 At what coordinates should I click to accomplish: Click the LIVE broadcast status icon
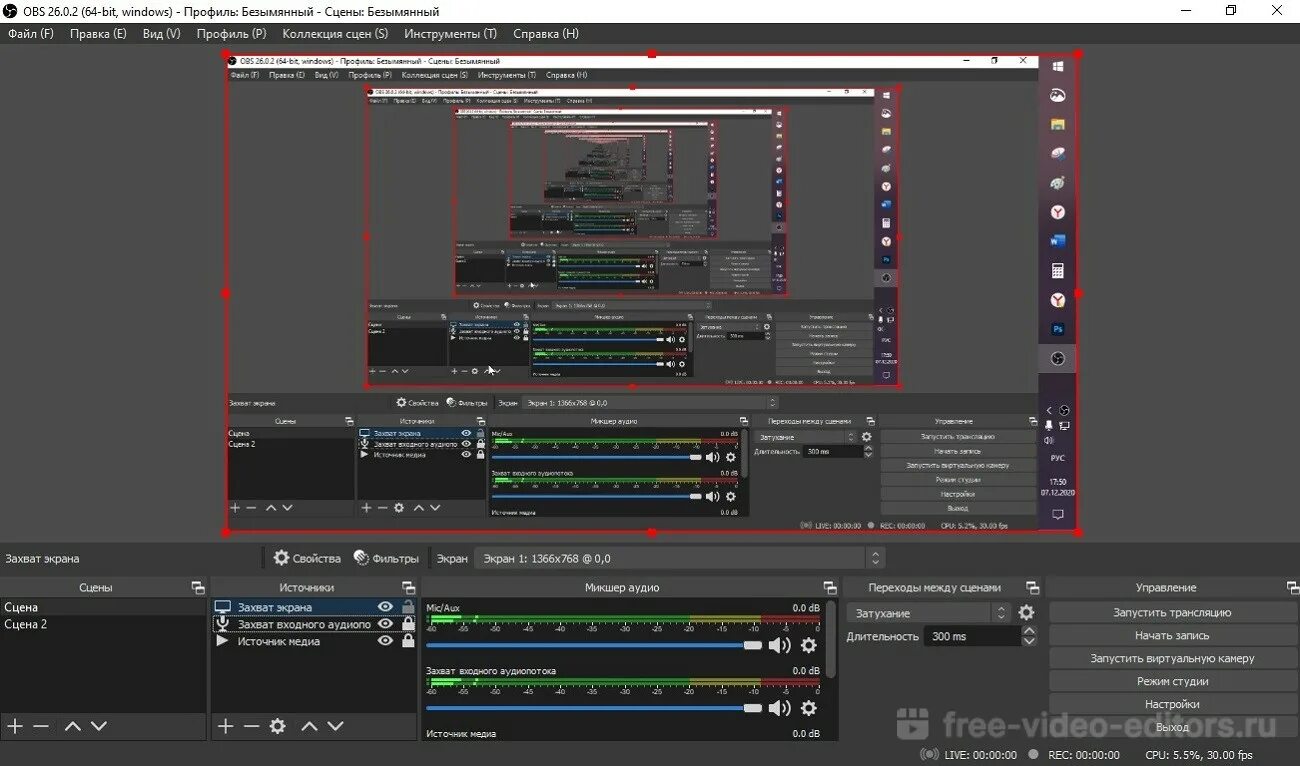tap(929, 755)
